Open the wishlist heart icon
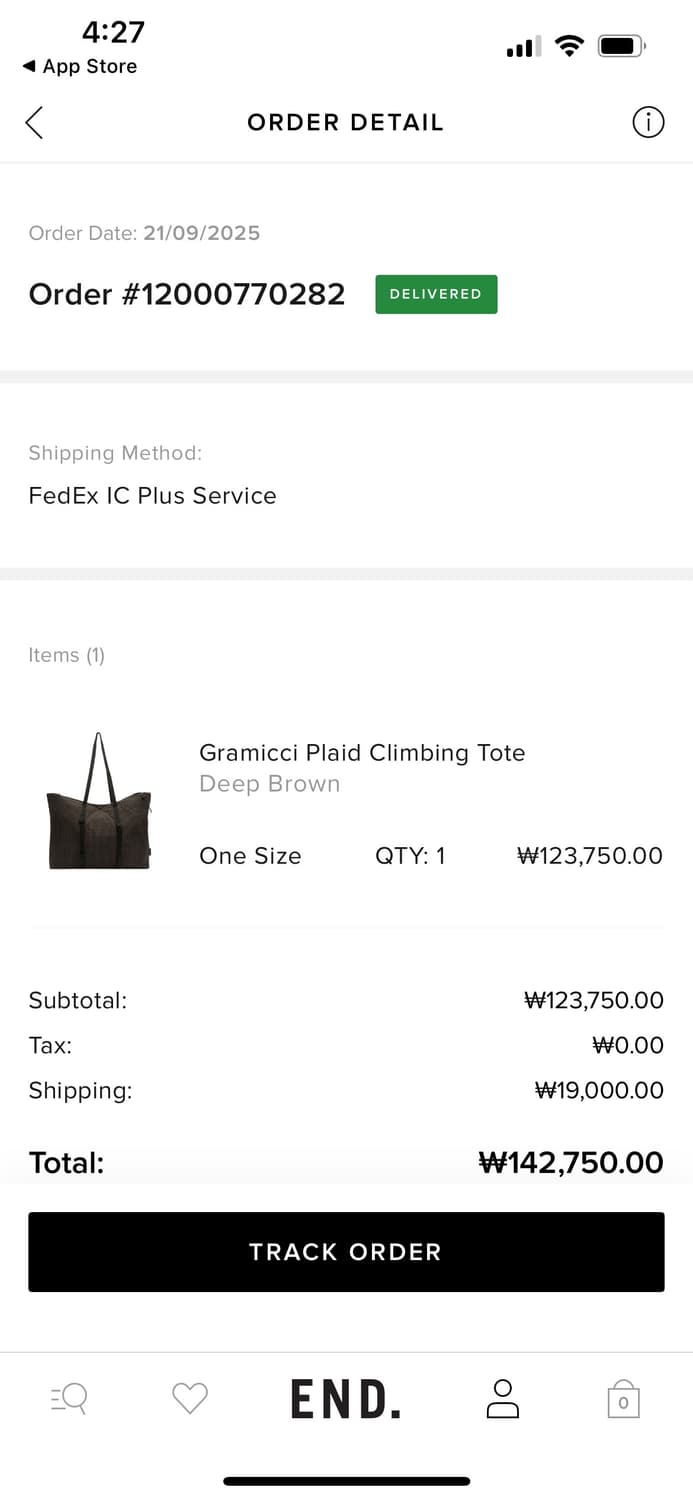This screenshot has height=1500, width=693. pyautogui.click(x=190, y=1398)
